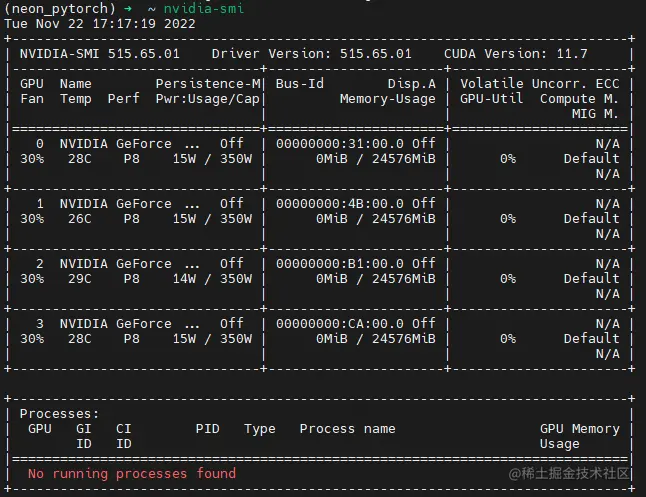Click the Process name column header
Viewport: 646px width, 497px height.
click(x=347, y=429)
